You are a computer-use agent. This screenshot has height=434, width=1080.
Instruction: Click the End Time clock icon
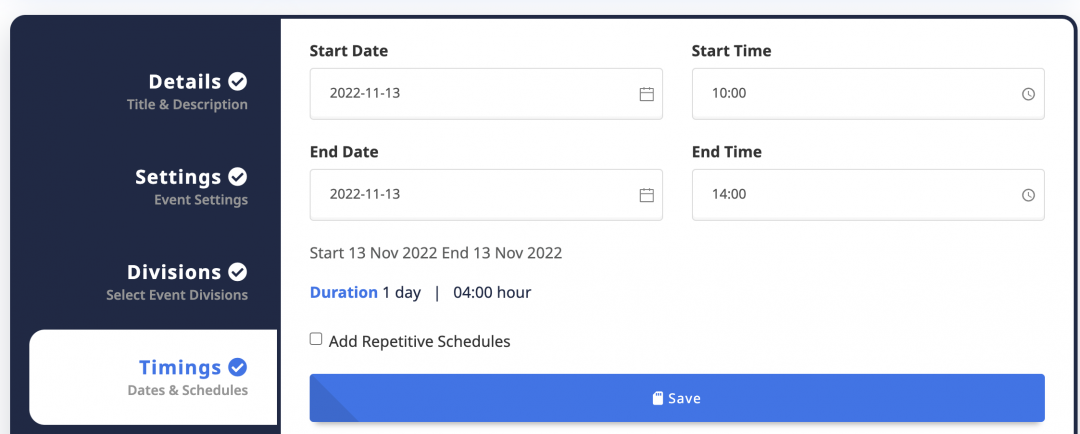pyautogui.click(x=1028, y=196)
